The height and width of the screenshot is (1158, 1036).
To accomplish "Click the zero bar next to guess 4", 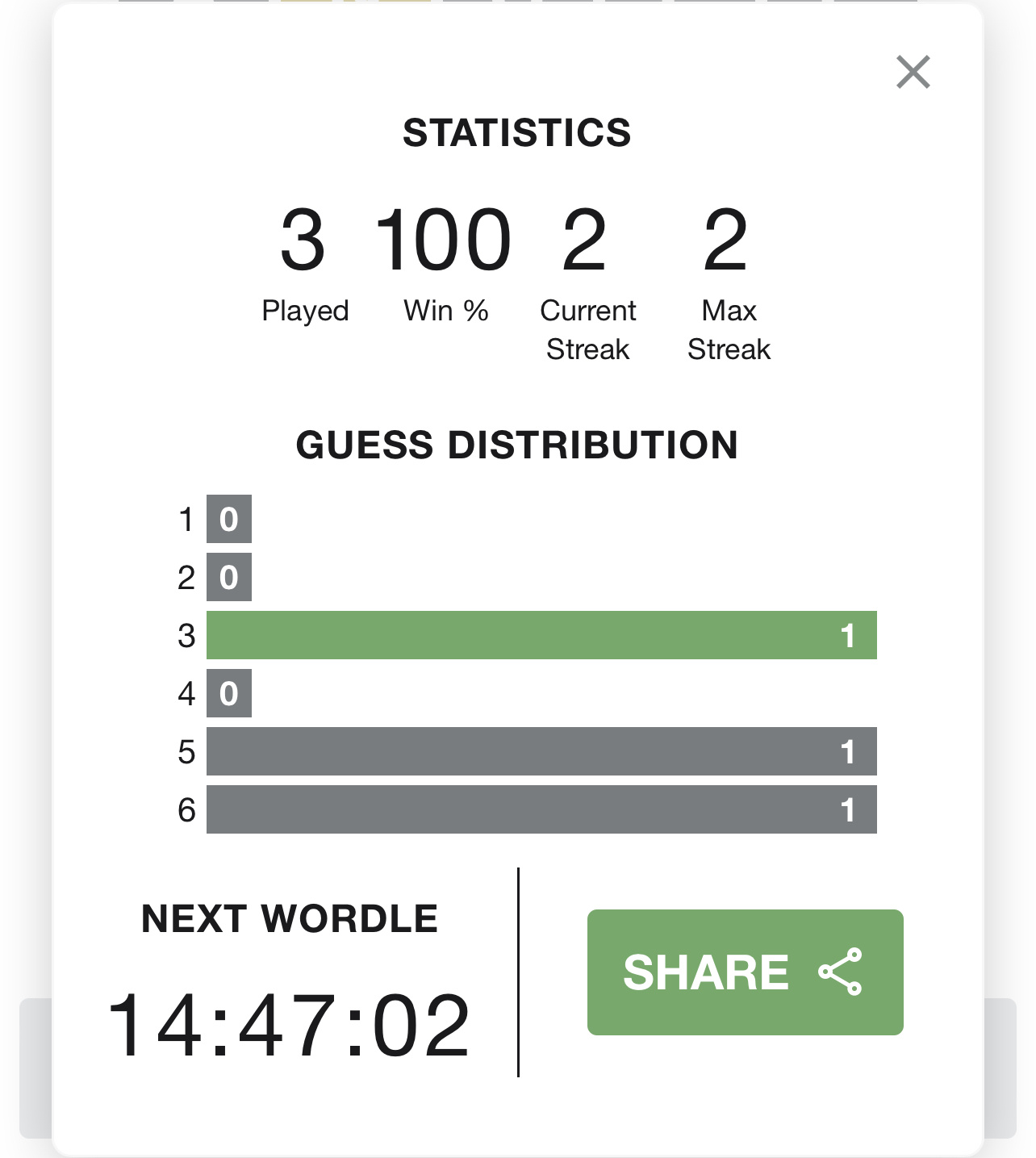I will pyautogui.click(x=229, y=693).
